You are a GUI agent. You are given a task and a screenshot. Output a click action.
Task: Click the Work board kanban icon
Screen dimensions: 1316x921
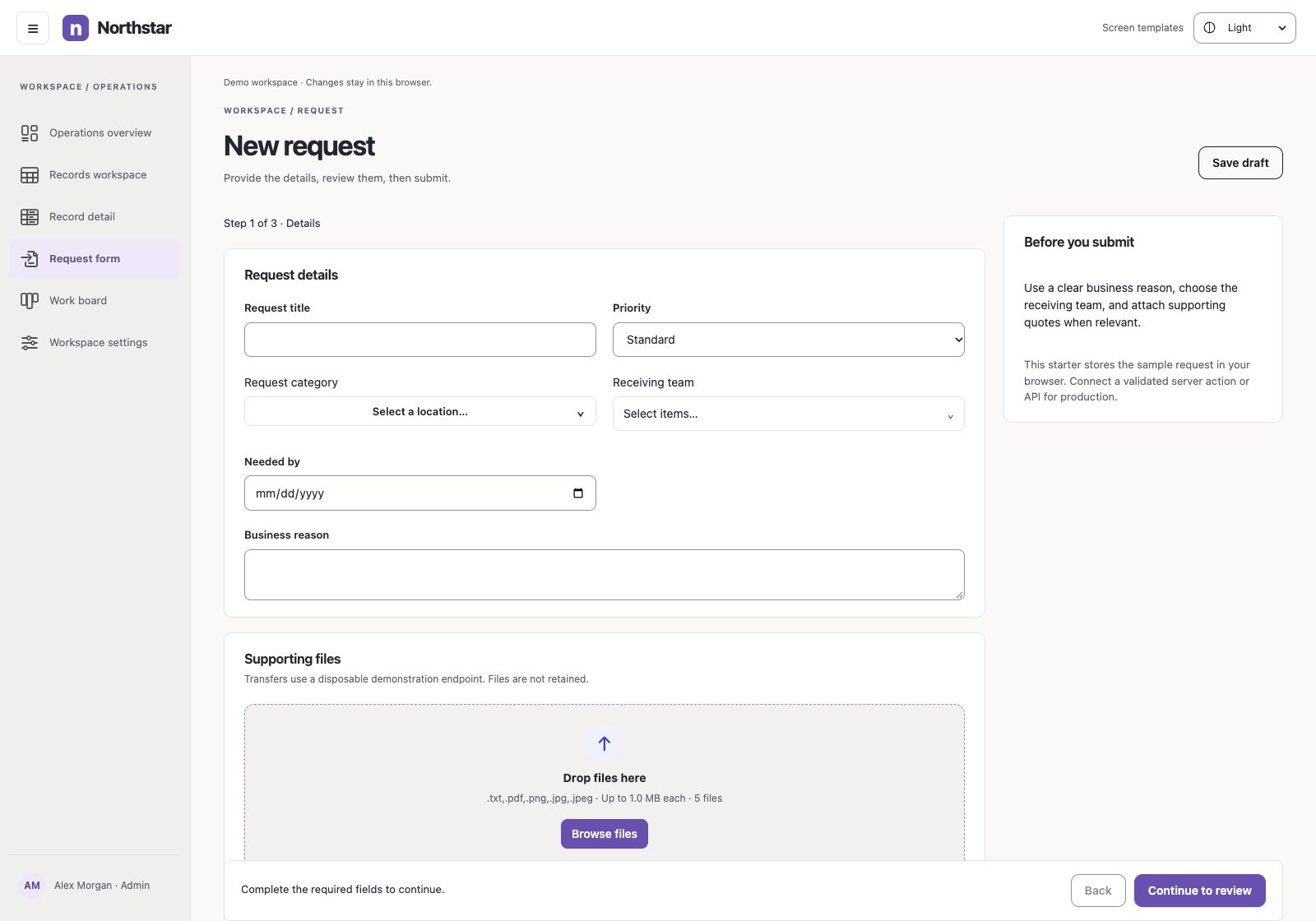pyautogui.click(x=30, y=301)
